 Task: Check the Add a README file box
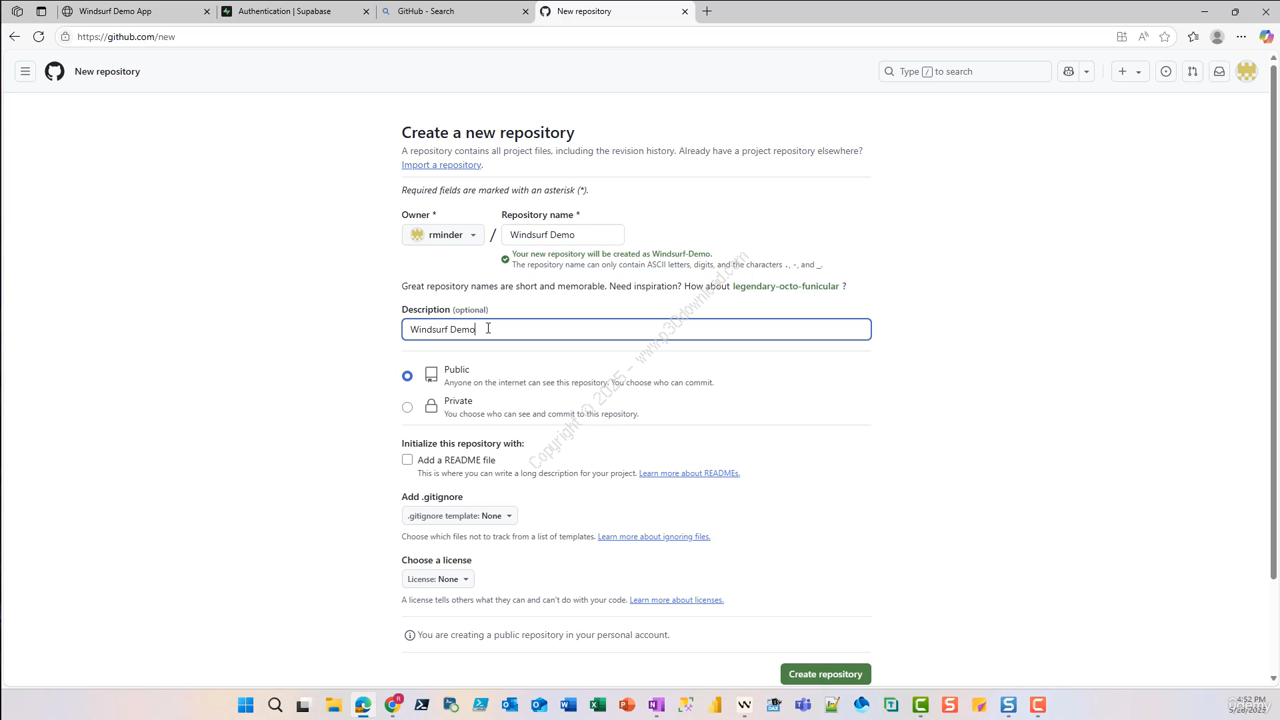pos(407,460)
